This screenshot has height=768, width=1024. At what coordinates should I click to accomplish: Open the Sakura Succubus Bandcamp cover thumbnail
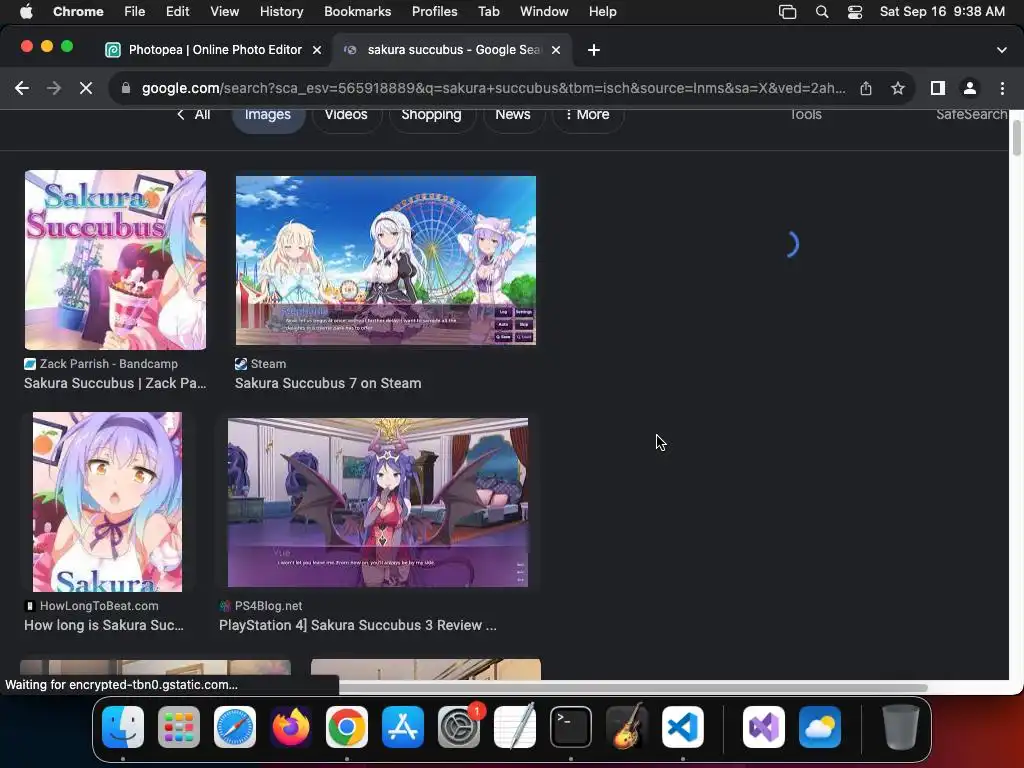tap(115, 260)
